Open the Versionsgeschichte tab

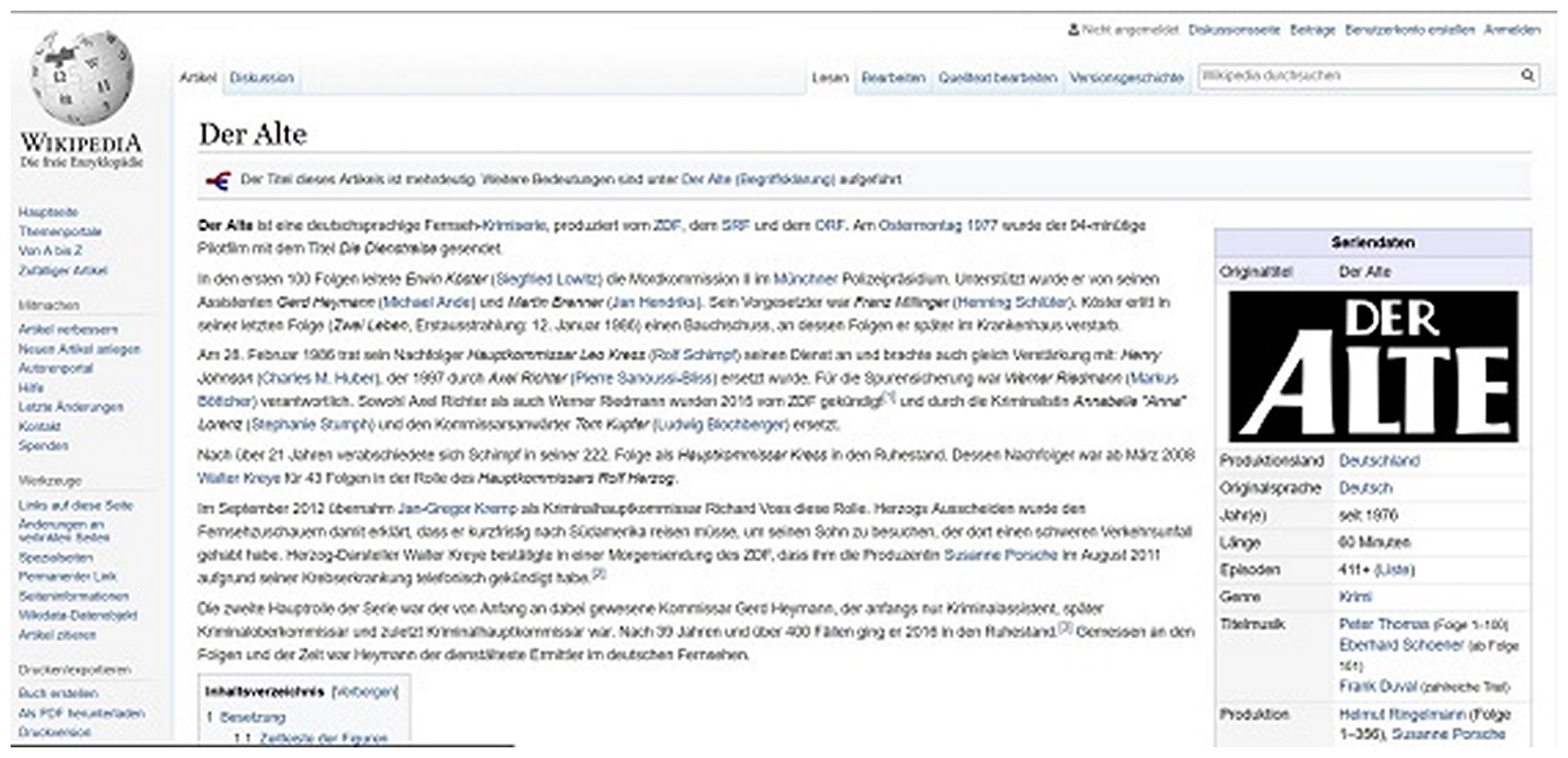[x=1126, y=77]
